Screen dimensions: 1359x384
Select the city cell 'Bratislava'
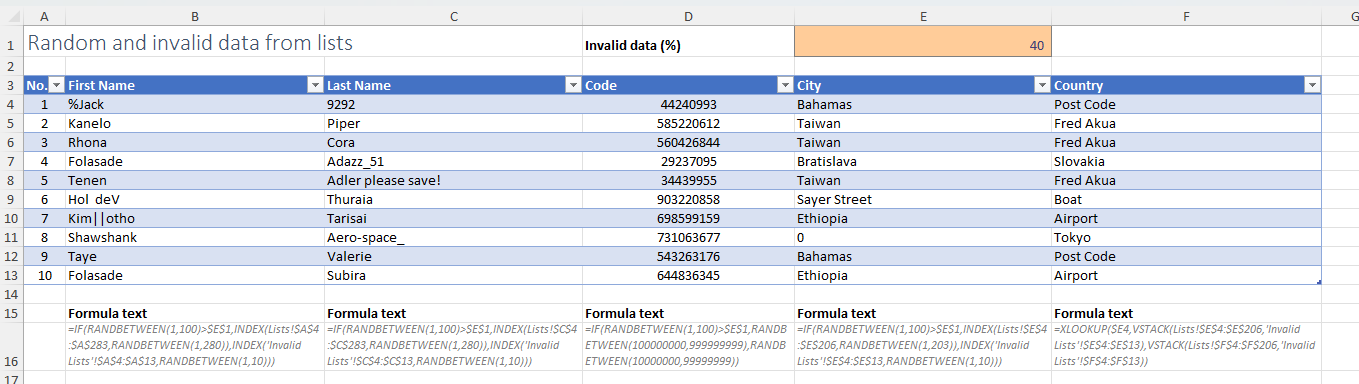coord(922,162)
